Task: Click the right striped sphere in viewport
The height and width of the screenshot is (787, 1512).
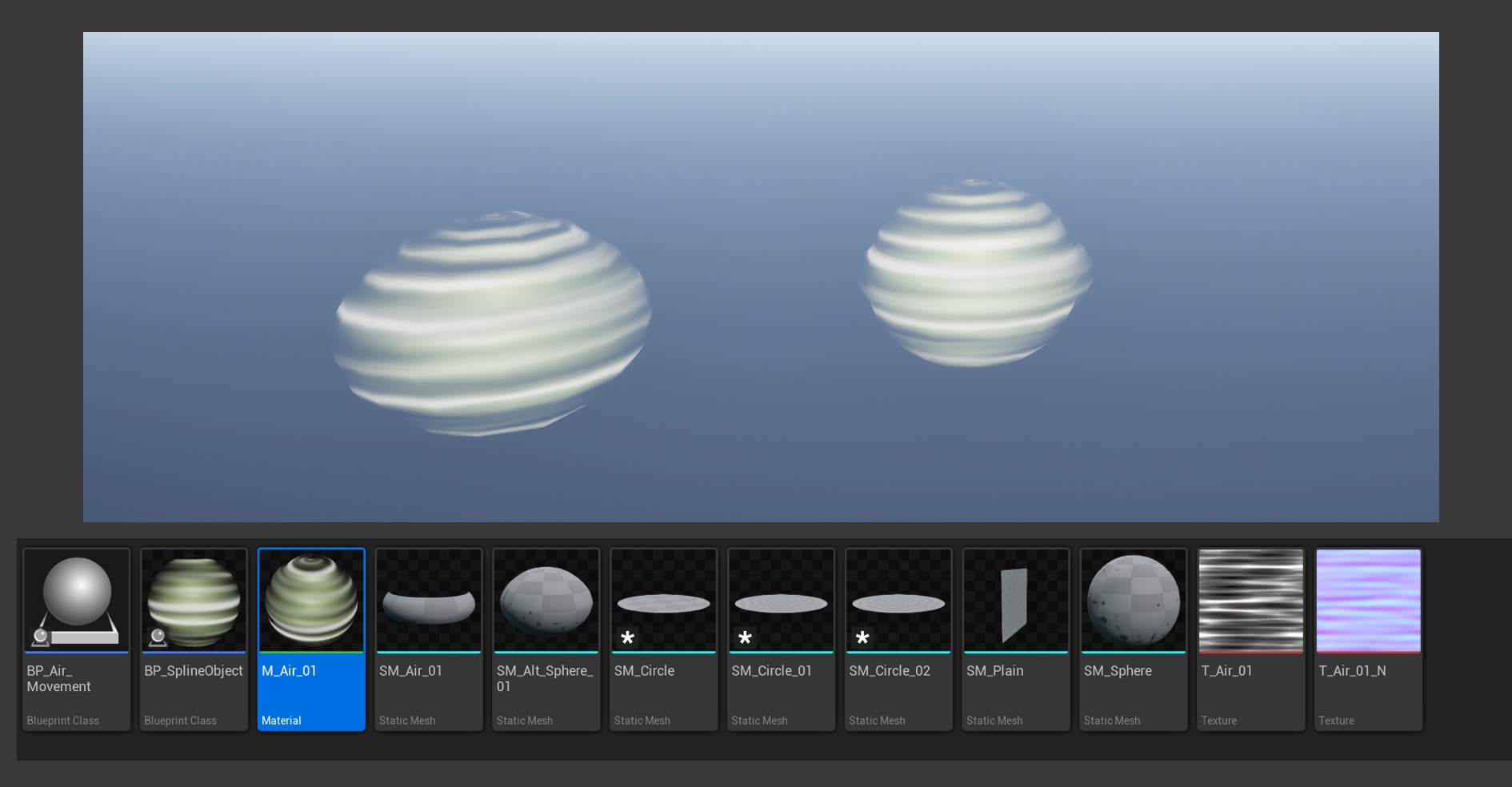Action: pyautogui.click(x=976, y=274)
